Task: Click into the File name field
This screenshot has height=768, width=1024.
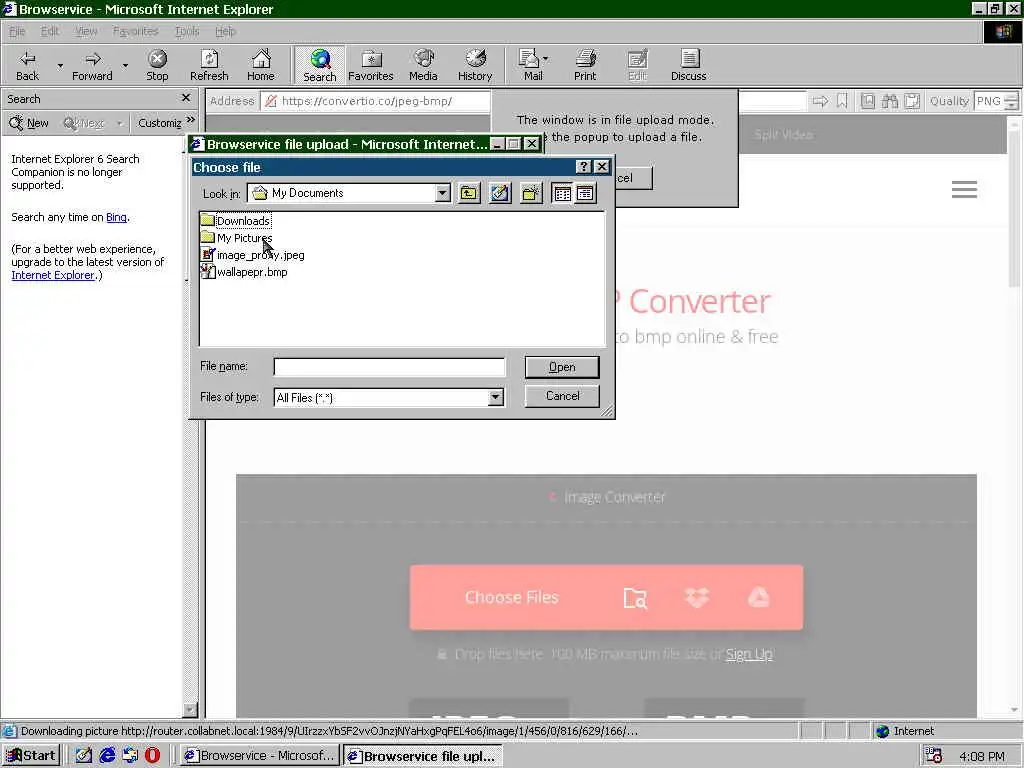Action: click(x=389, y=367)
